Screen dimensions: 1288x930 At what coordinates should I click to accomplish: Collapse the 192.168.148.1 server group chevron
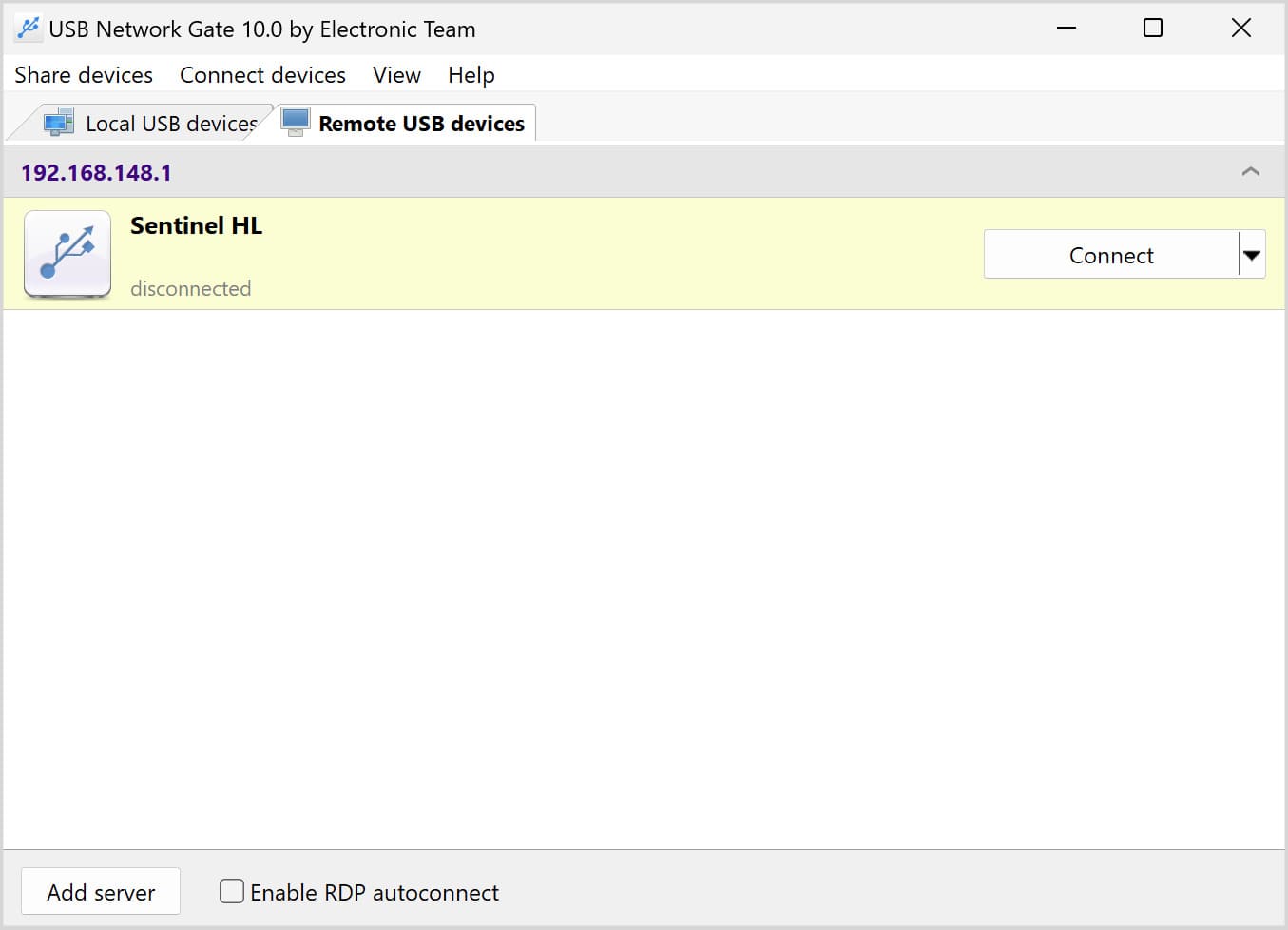(1250, 172)
